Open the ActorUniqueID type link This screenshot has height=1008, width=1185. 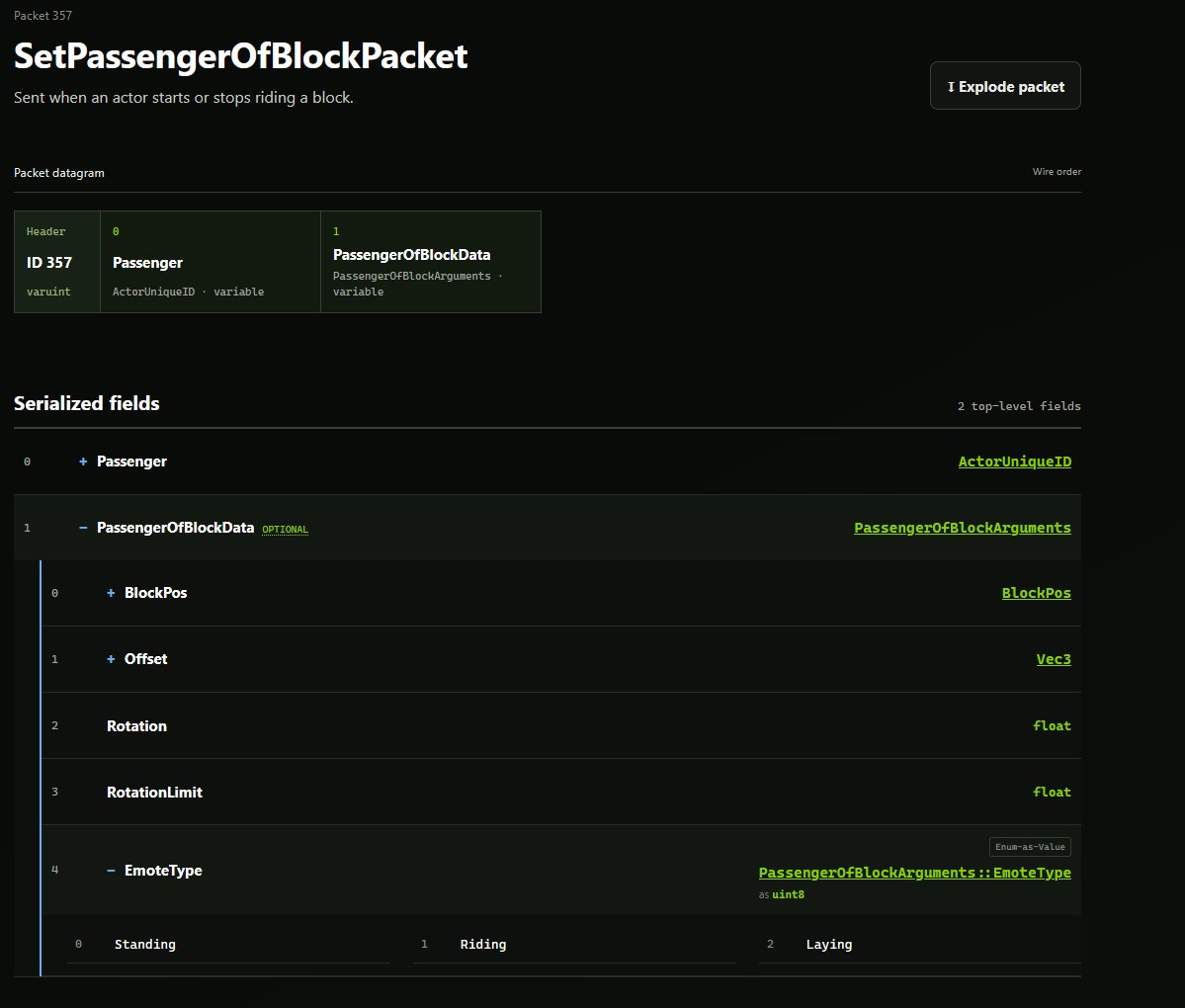(x=1014, y=462)
